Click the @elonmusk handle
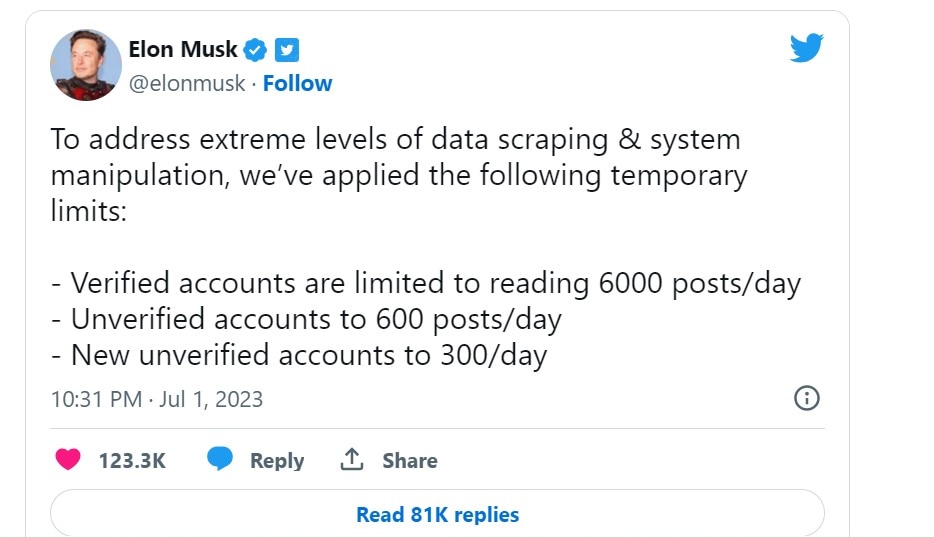The height and width of the screenshot is (538, 934). point(187,83)
